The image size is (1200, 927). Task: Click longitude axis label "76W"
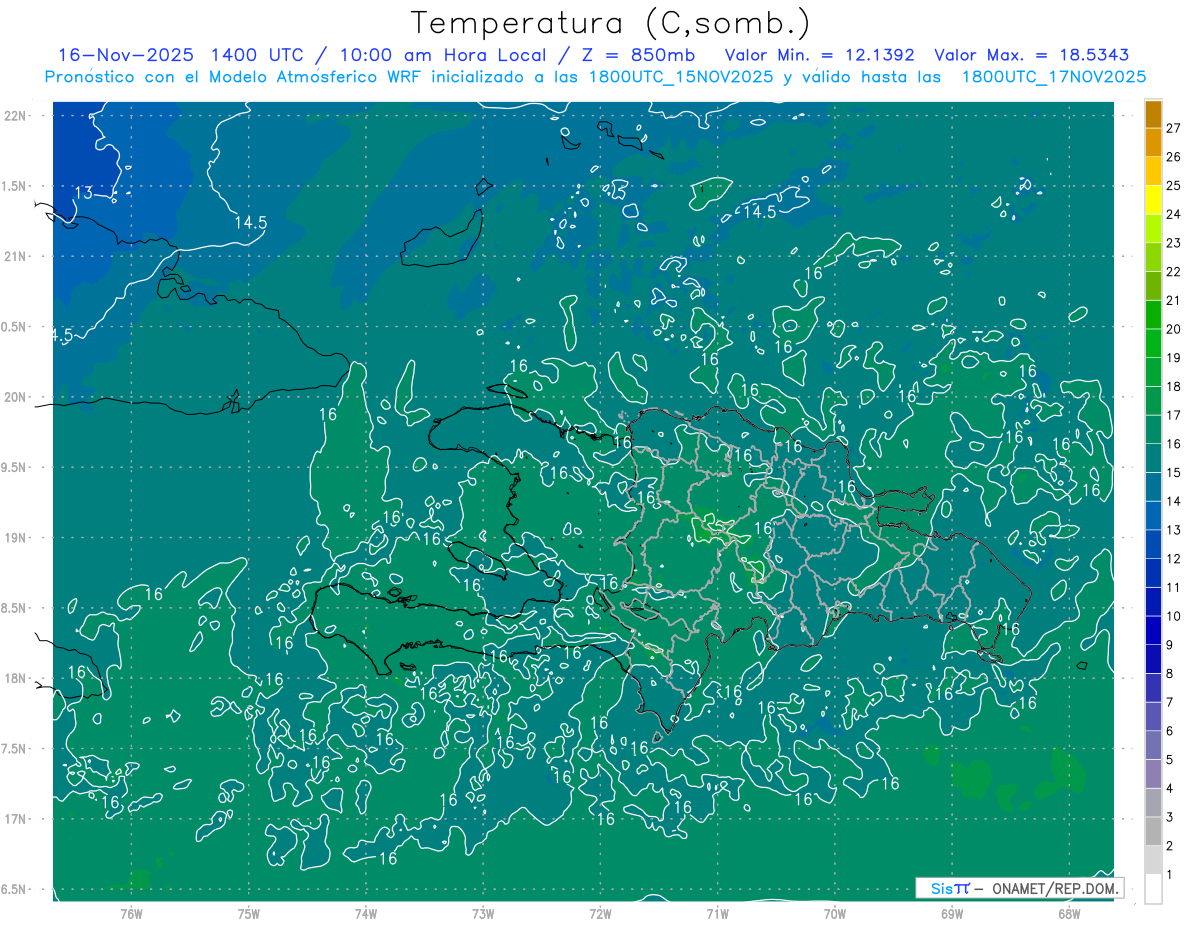(131, 913)
